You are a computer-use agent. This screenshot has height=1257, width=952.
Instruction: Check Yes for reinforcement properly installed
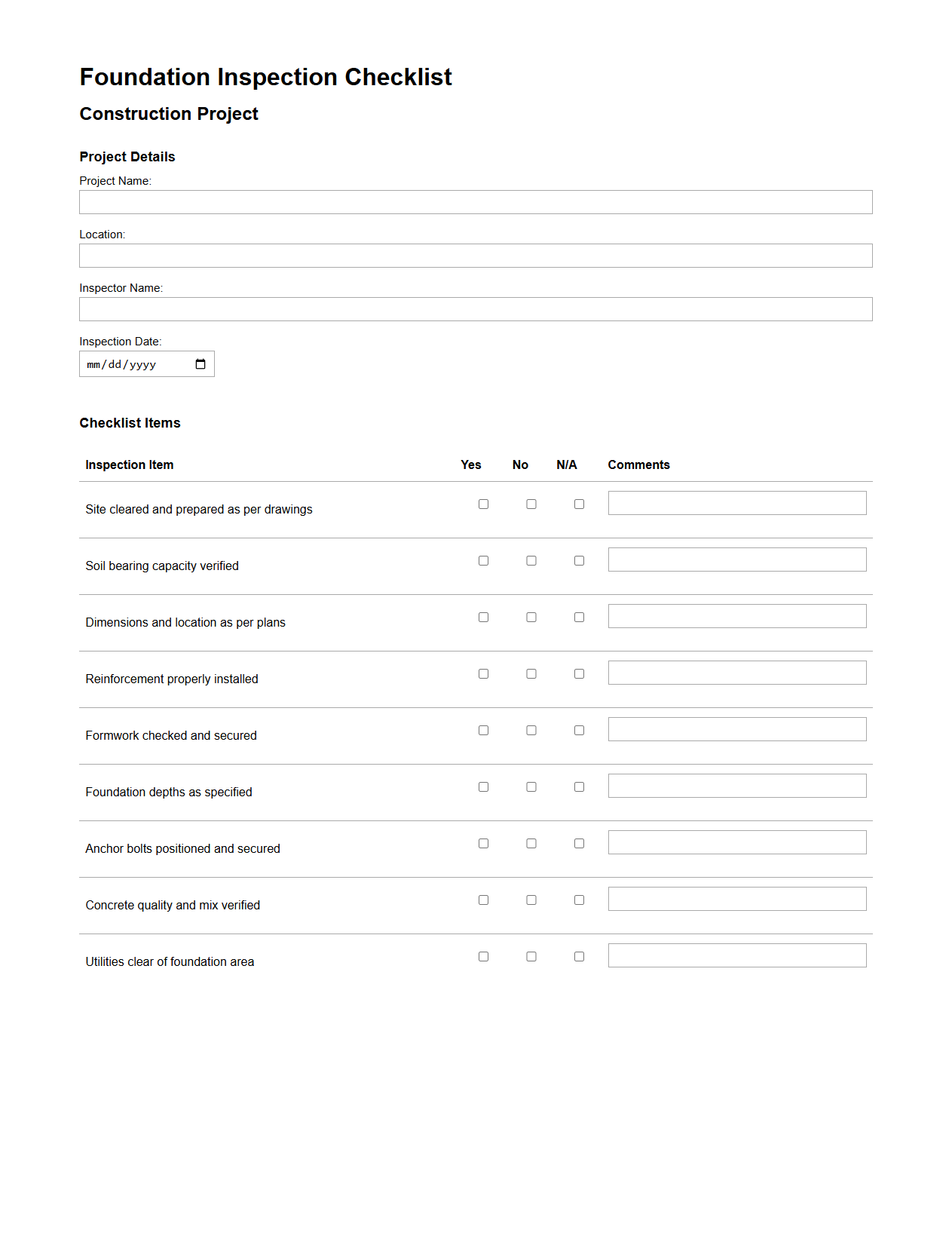(x=483, y=673)
